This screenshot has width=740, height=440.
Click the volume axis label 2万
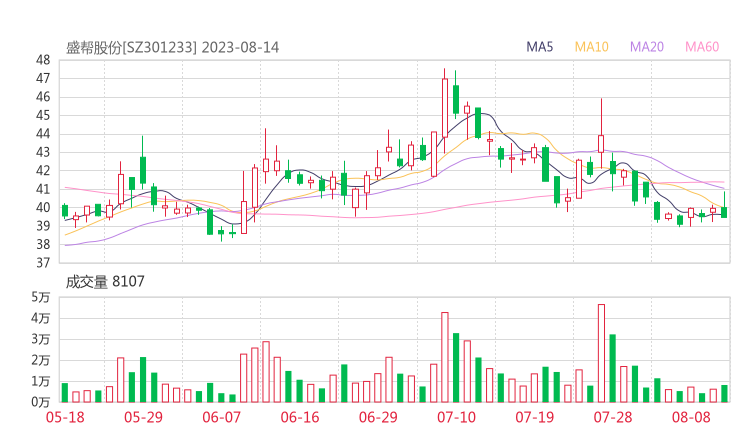click(x=41, y=360)
